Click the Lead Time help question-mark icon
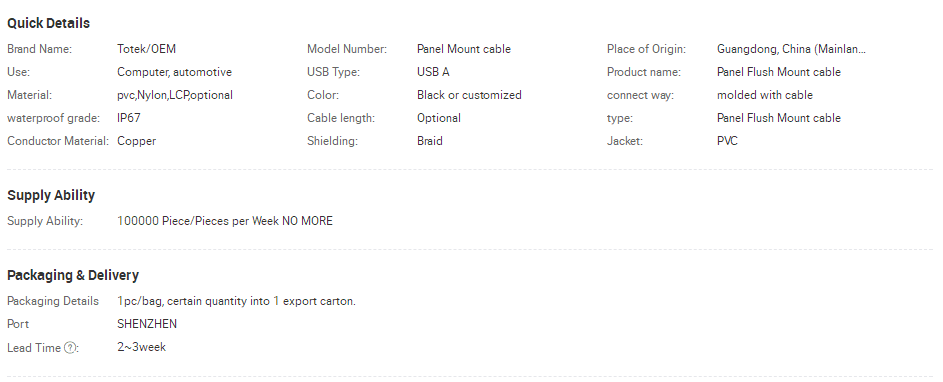943x382 pixels. click(x=70, y=348)
